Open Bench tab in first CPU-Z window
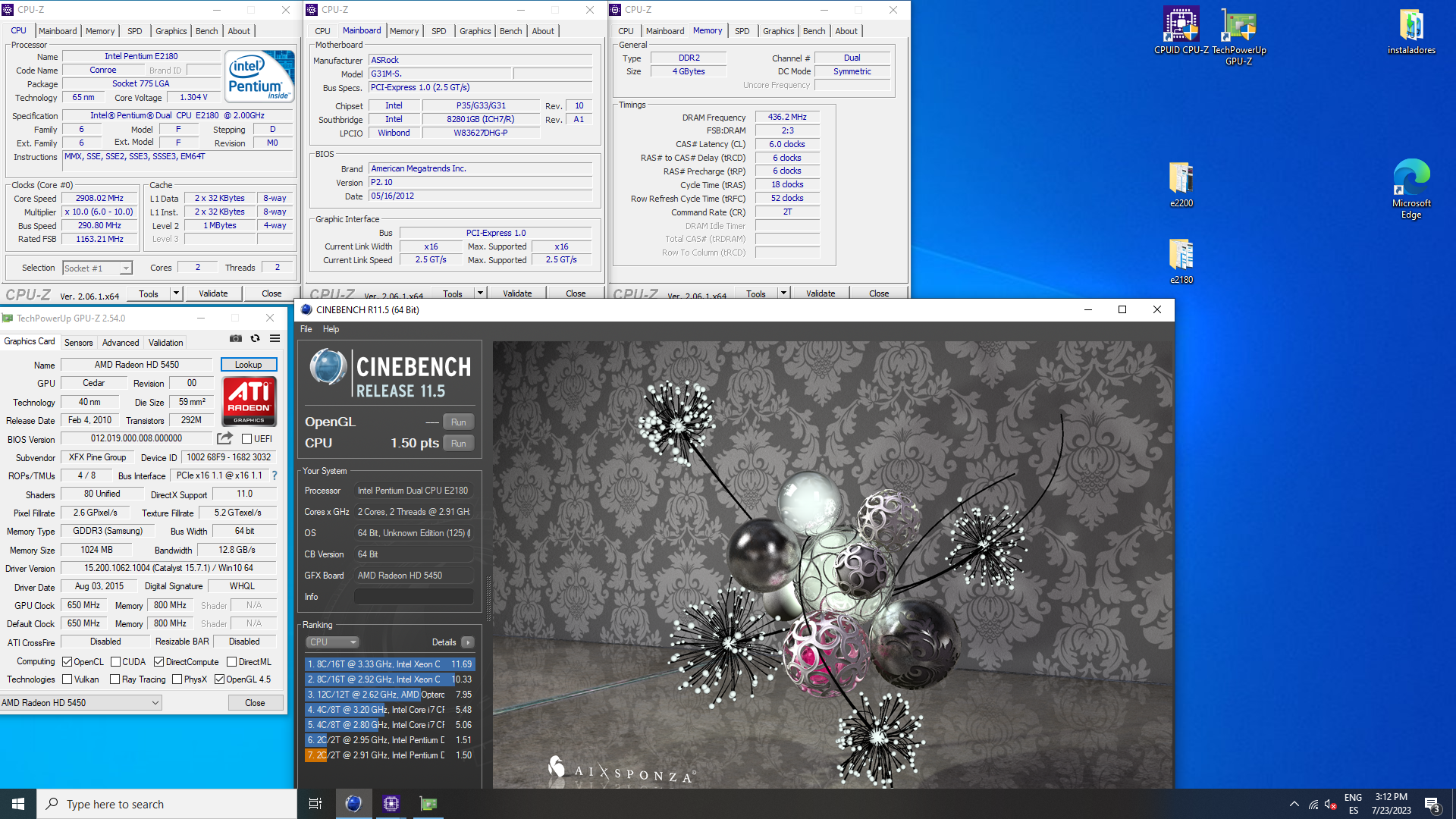The height and width of the screenshot is (819, 1456). pos(206,31)
